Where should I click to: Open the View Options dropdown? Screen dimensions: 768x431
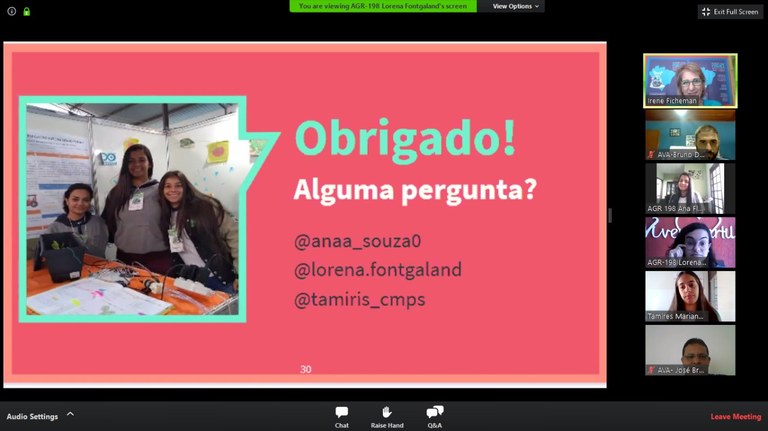[518, 6]
